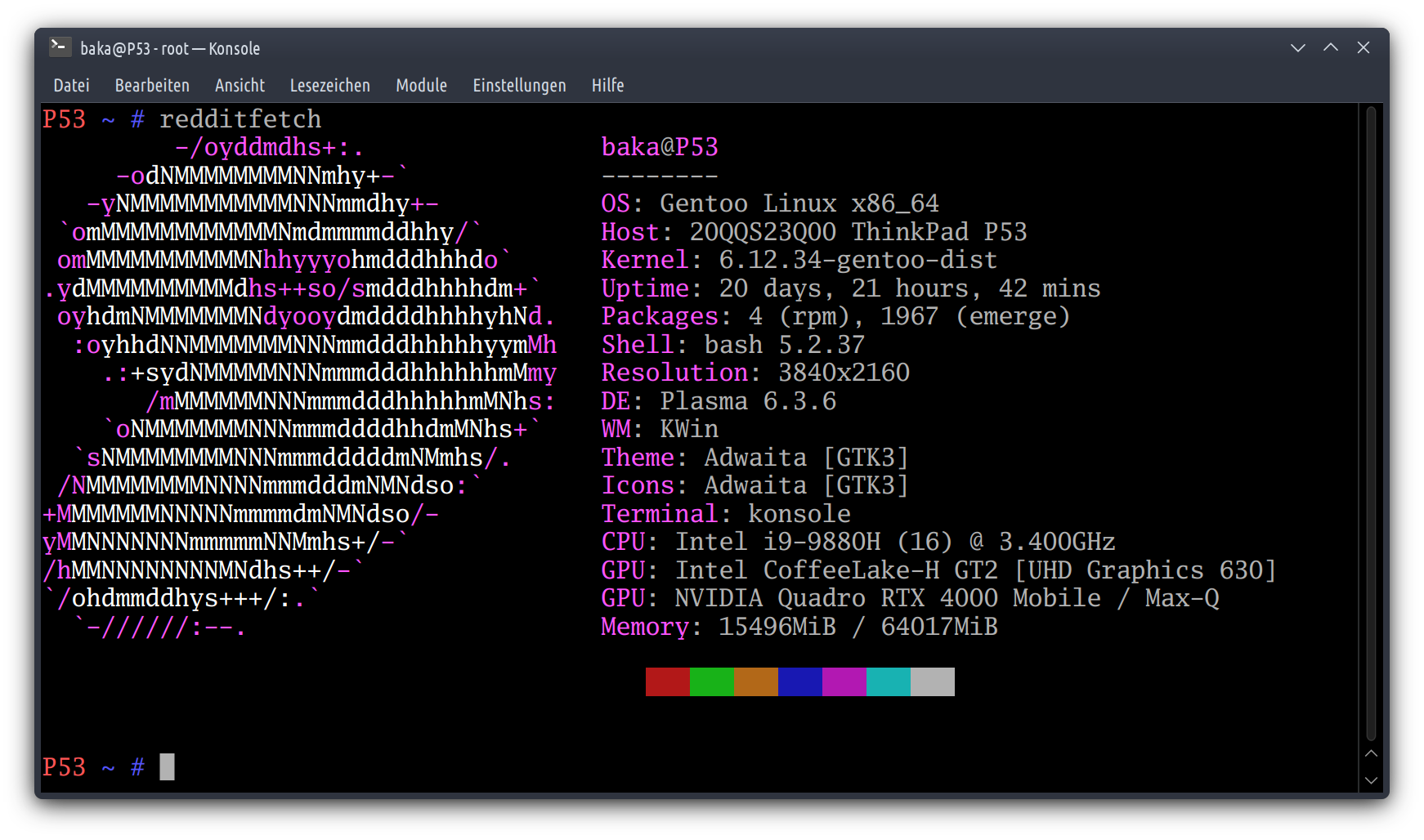Click the 'Plasma 6.3.6' DE value

tap(748, 401)
